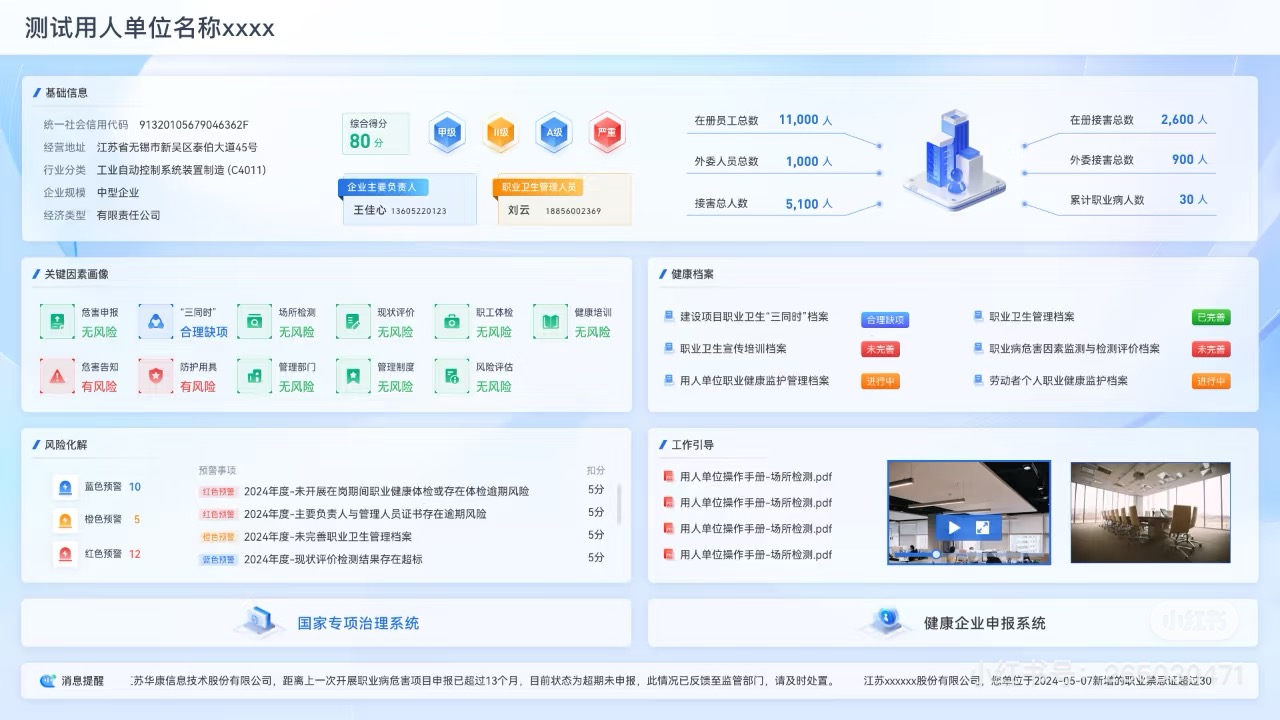Click the document icon beside 职业卫生管理档案
This screenshot has width=1280, height=720.
(x=980, y=317)
